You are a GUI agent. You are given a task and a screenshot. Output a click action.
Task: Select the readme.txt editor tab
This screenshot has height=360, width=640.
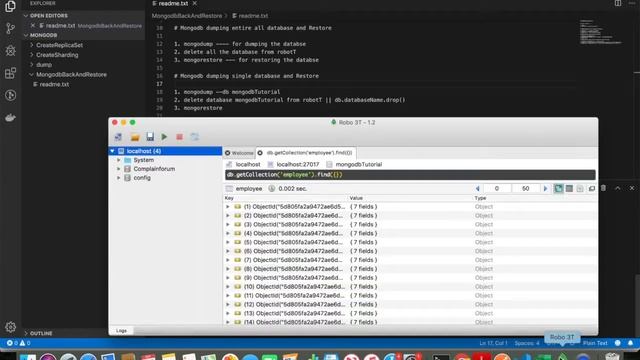[173, 3]
